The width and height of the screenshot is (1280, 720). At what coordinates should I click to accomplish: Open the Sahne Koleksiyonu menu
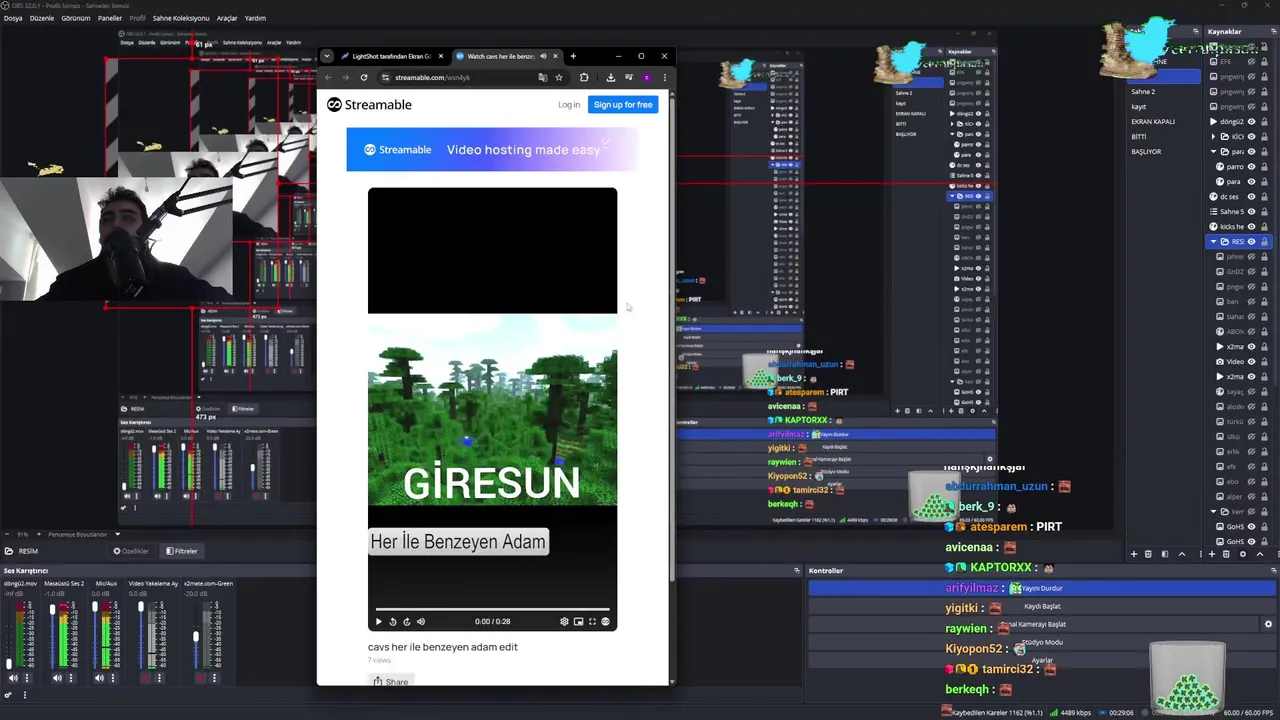click(181, 18)
